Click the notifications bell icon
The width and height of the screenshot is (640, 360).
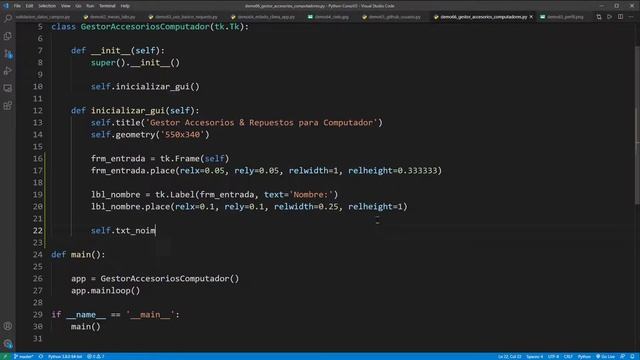click(632, 356)
